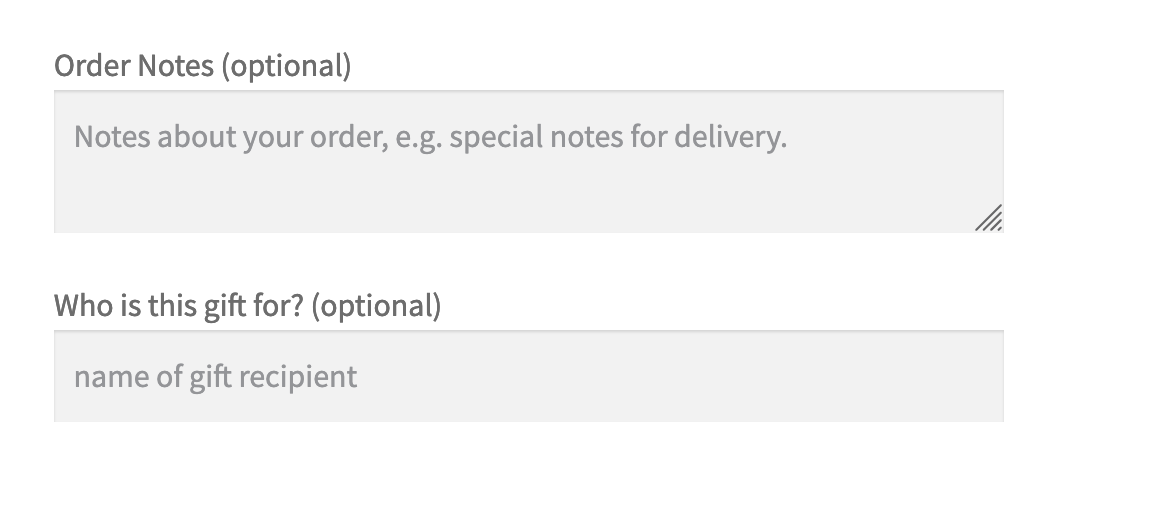
Task: Click the gift recipient name field
Action: [528, 376]
